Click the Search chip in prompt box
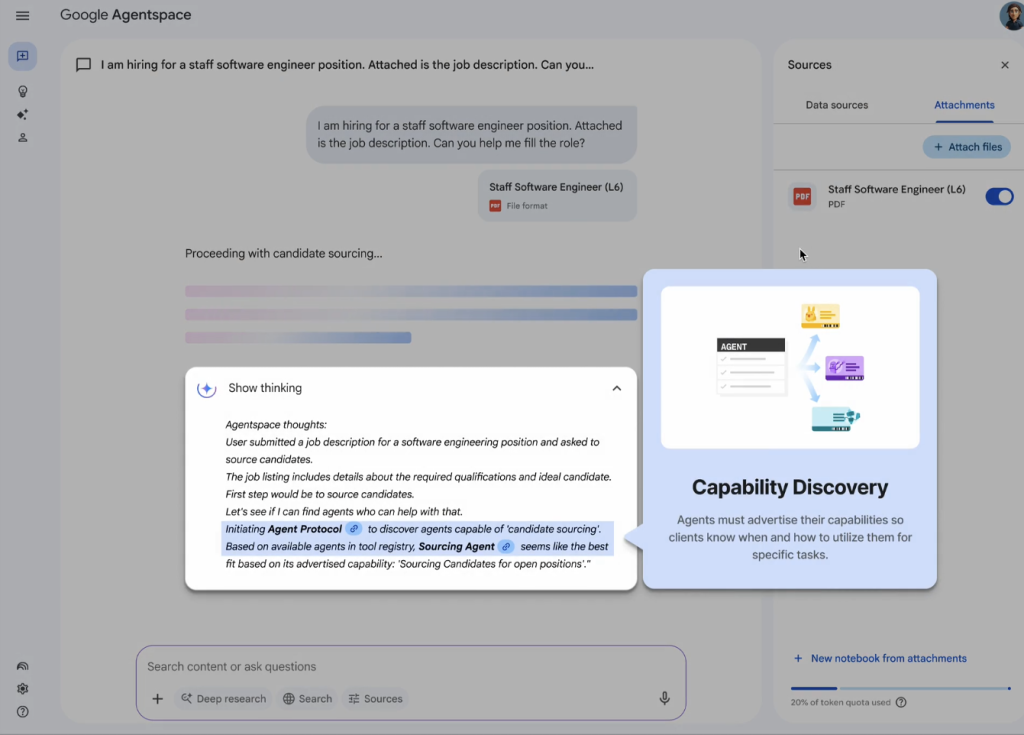 click(307, 698)
